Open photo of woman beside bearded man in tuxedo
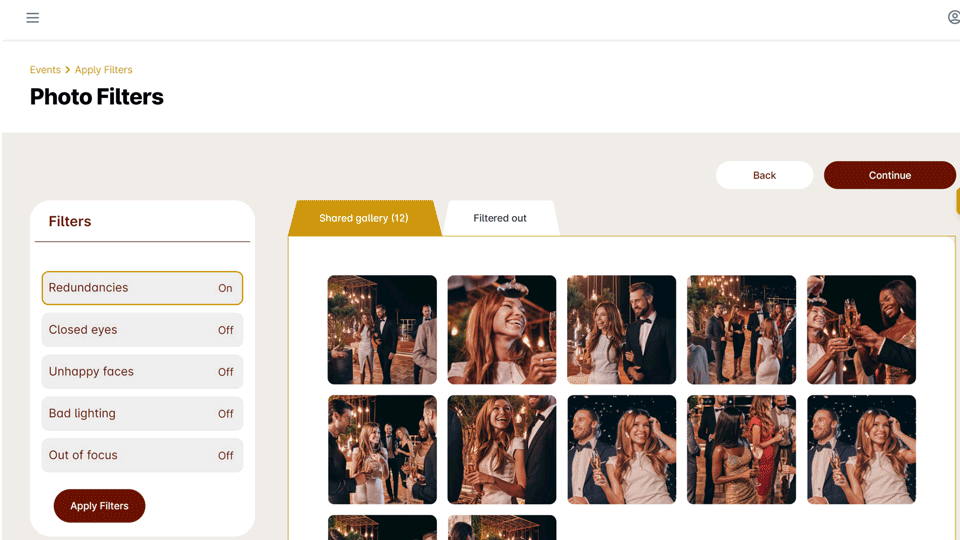This screenshot has height=540, width=960. [x=621, y=330]
